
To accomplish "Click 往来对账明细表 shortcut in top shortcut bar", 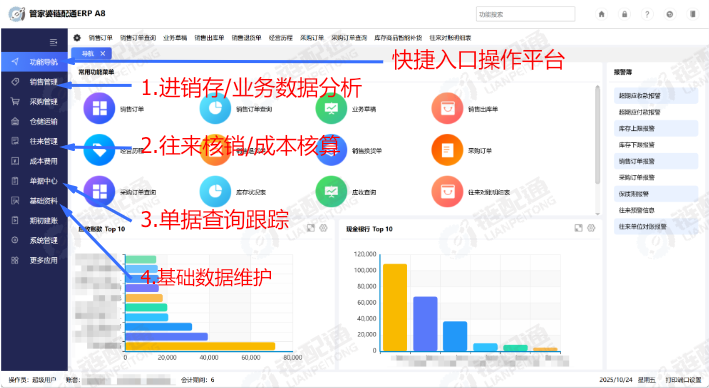I will click(450, 38).
